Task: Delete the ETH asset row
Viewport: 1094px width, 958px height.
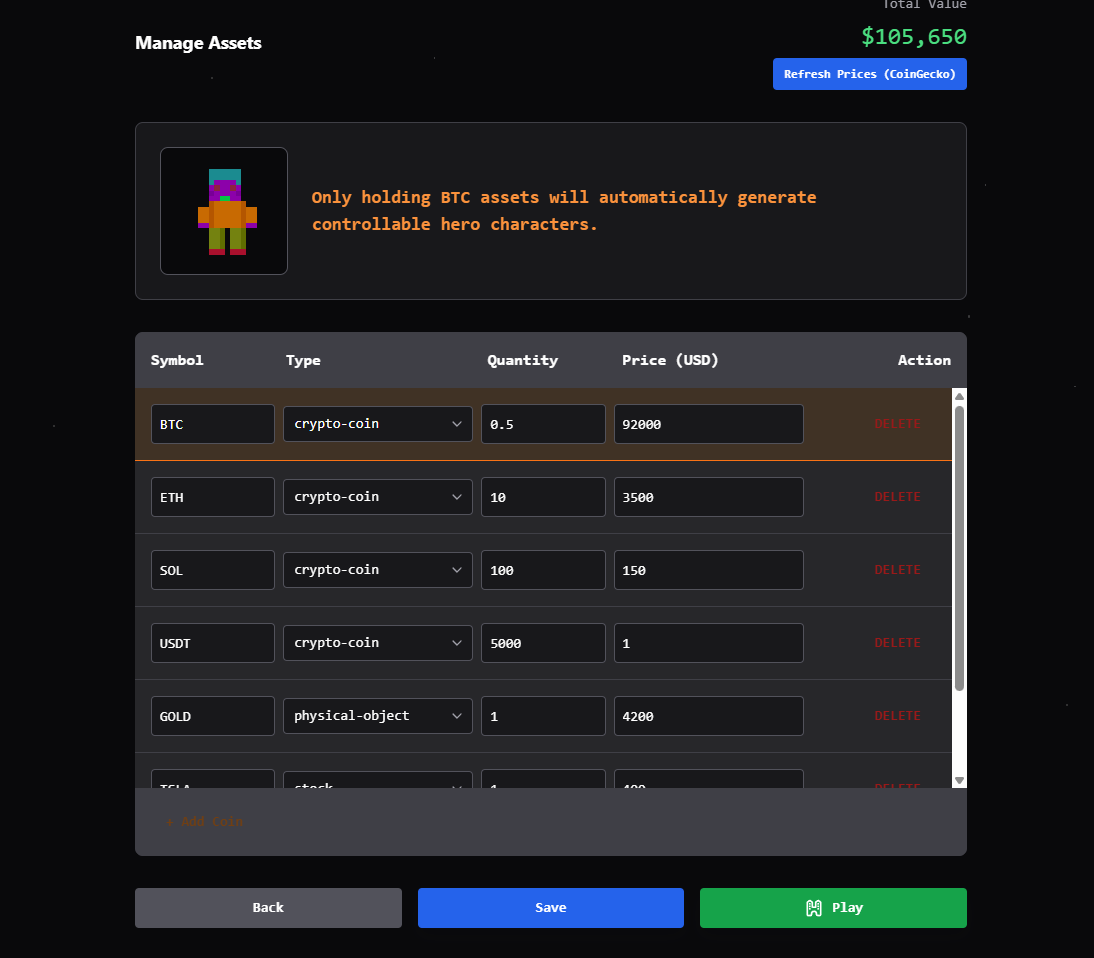Action: [x=897, y=496]
